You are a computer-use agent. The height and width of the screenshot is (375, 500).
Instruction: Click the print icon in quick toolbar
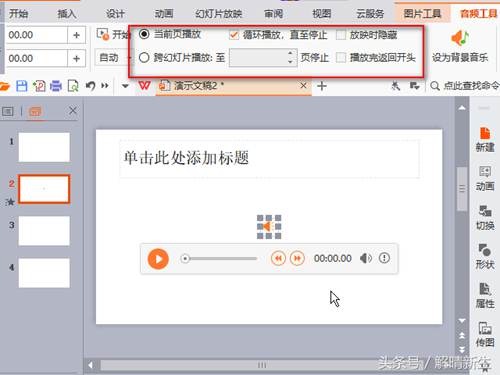pos(56,86)
